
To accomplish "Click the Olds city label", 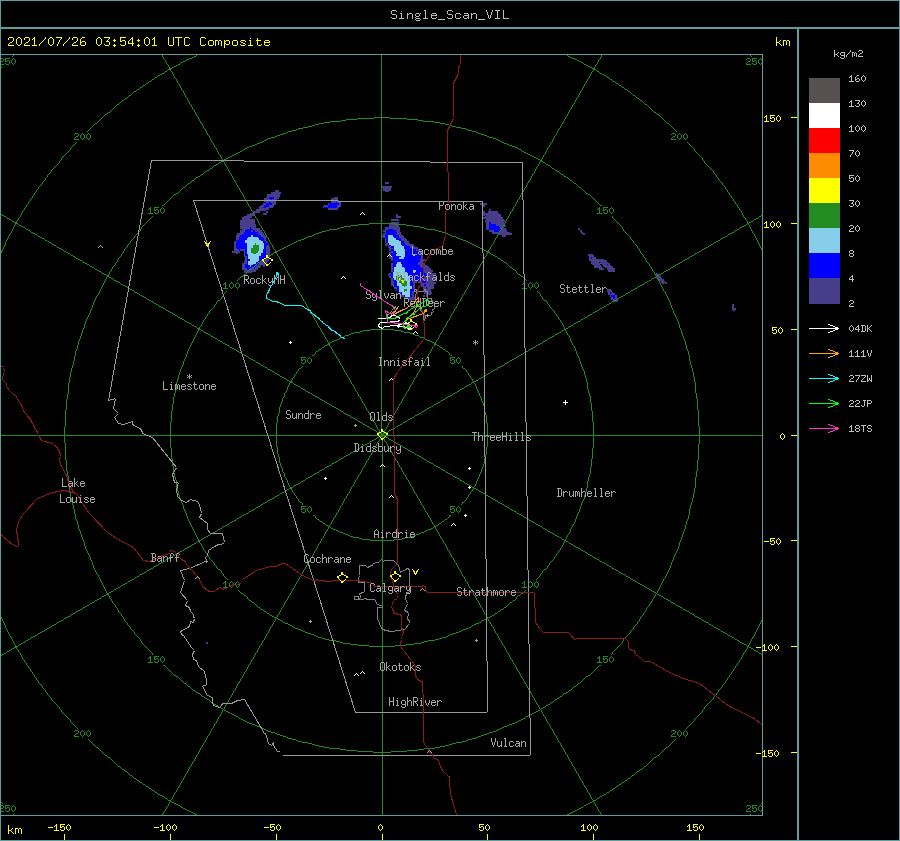I will point(381,417).
